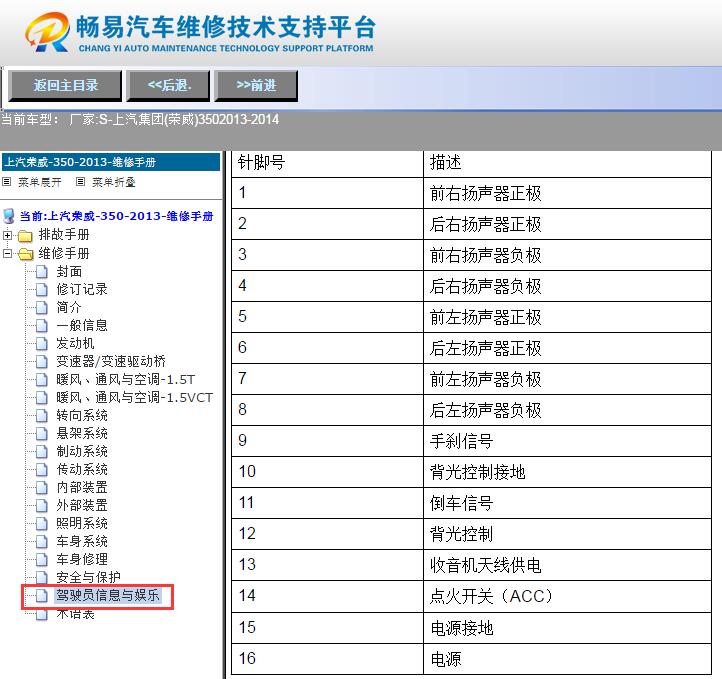The width and height of the screenshot is (722, 679).
Task: Open the 制动系统 section
Action: click(82, 451)
